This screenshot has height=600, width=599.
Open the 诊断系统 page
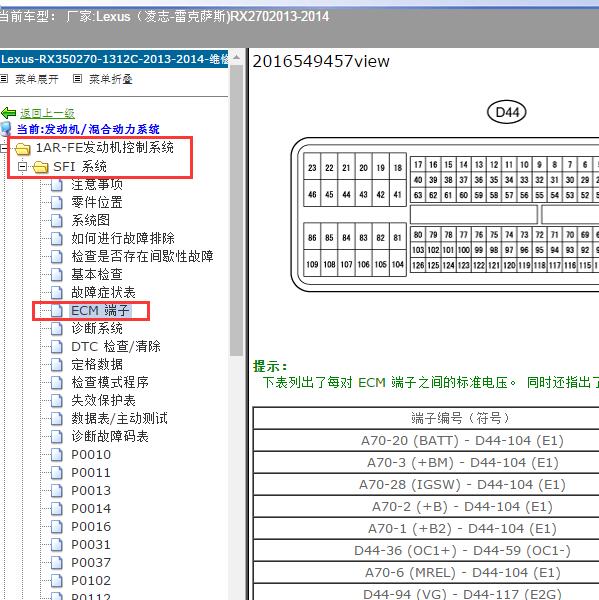pyautogui.click(x=97, y=328)
